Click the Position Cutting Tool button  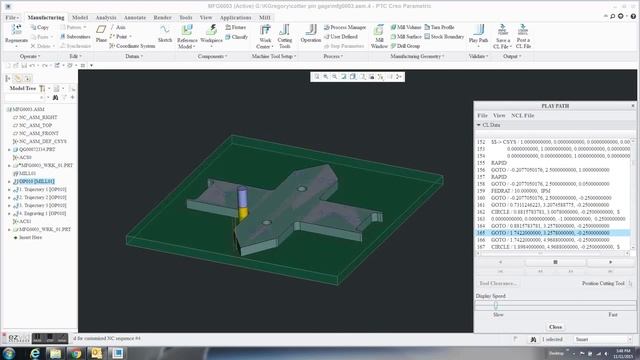click(x=606, y=283)
